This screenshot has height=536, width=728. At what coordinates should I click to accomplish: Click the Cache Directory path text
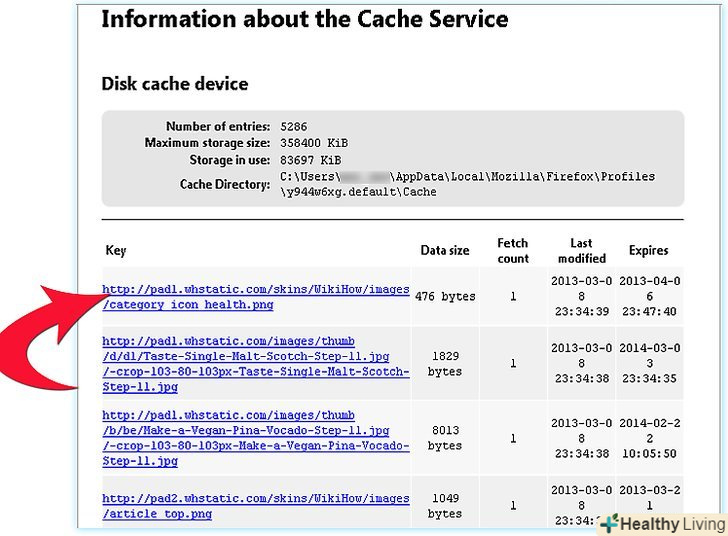click(467, 184)
